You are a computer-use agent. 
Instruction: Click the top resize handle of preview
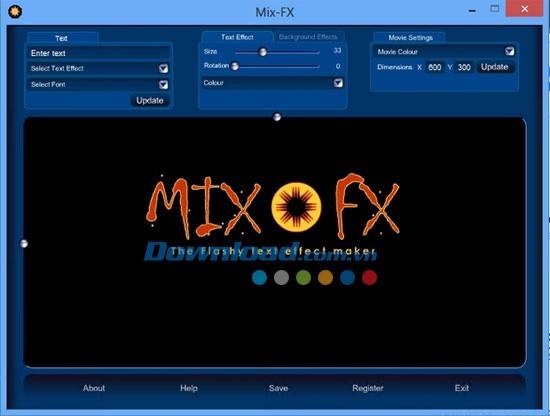tap(277, 117)
